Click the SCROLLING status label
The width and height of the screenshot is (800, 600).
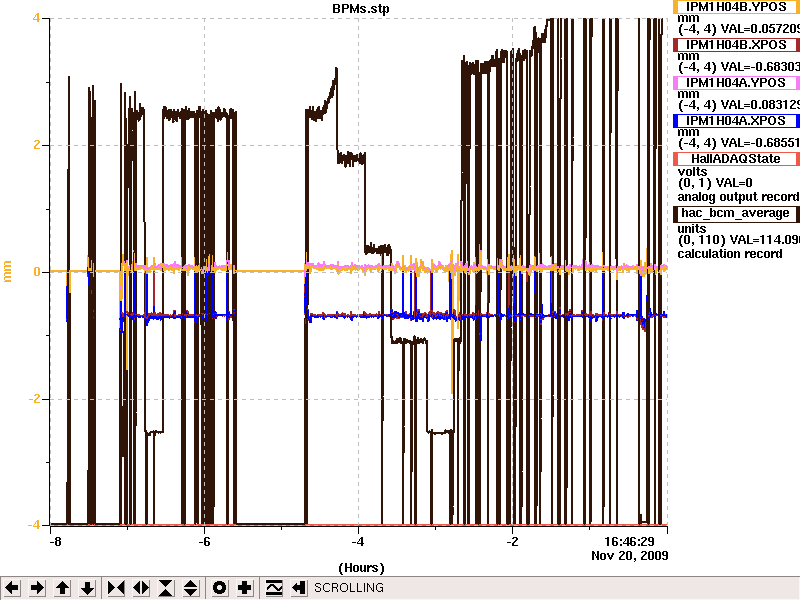point(349,588)
